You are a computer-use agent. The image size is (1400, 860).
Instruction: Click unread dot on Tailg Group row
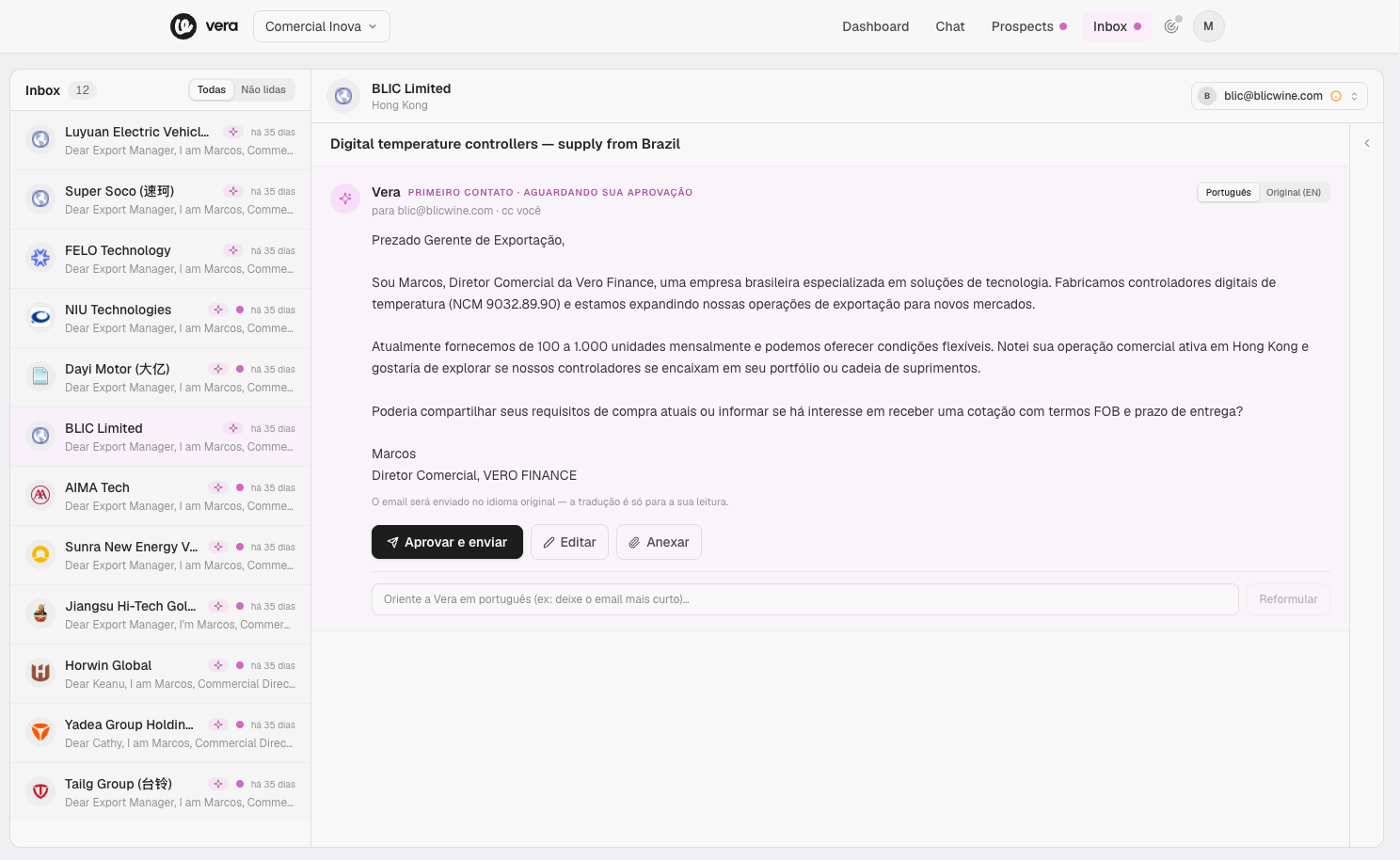pyautogui.click(x=240, y=784)
